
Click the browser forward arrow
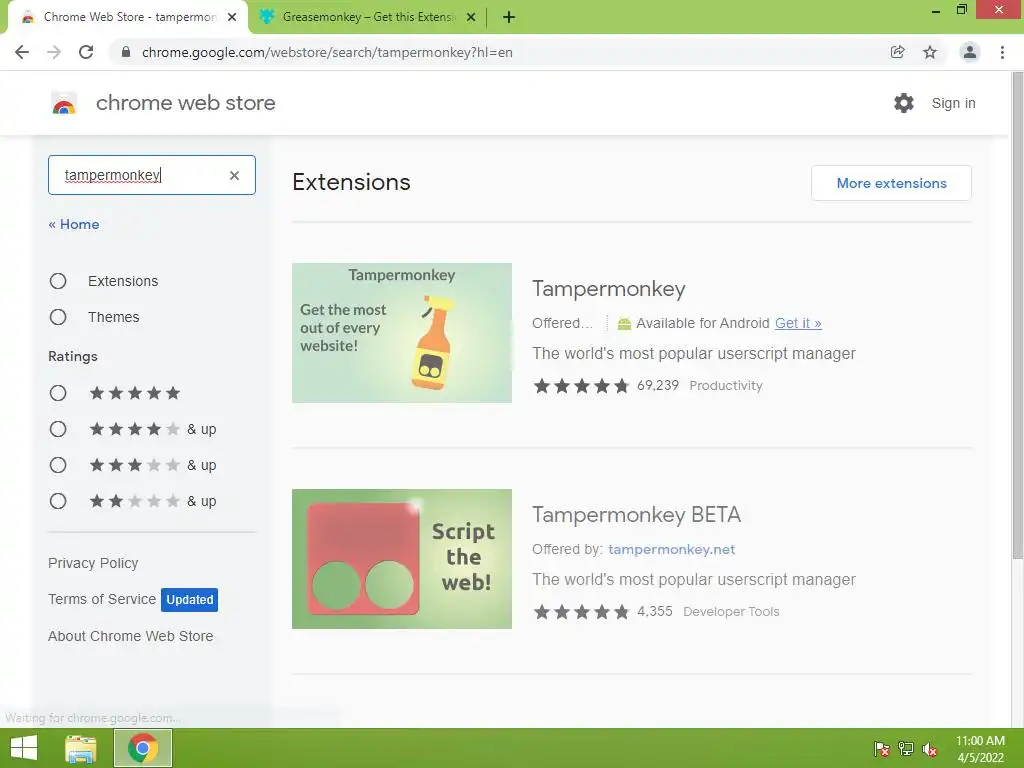point(54,52)
